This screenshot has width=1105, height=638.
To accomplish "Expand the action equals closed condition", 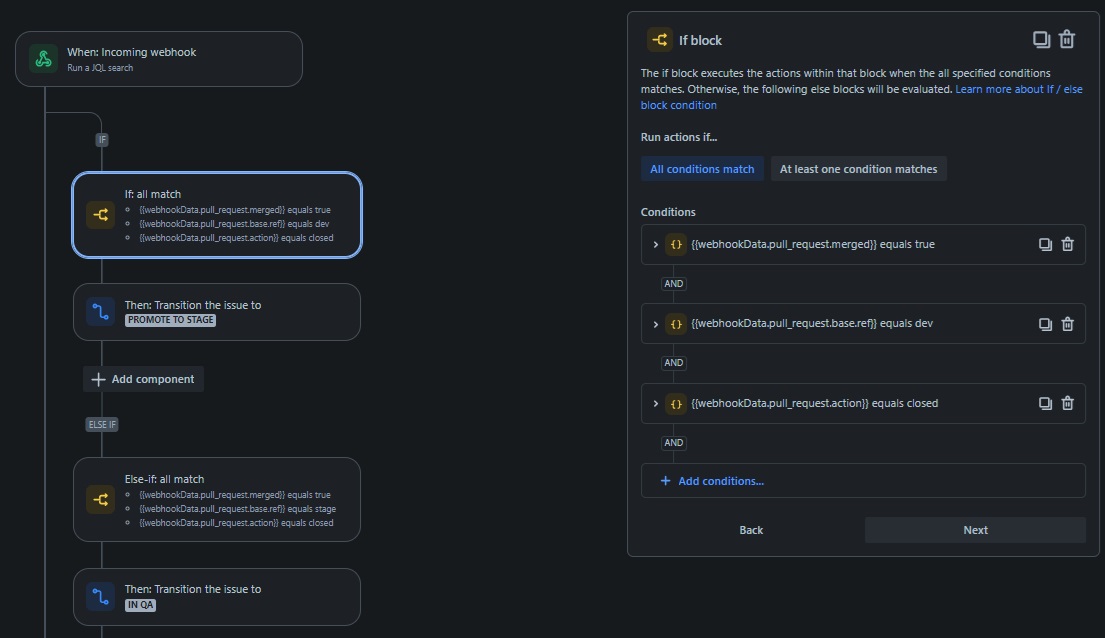I will point(655,404).
